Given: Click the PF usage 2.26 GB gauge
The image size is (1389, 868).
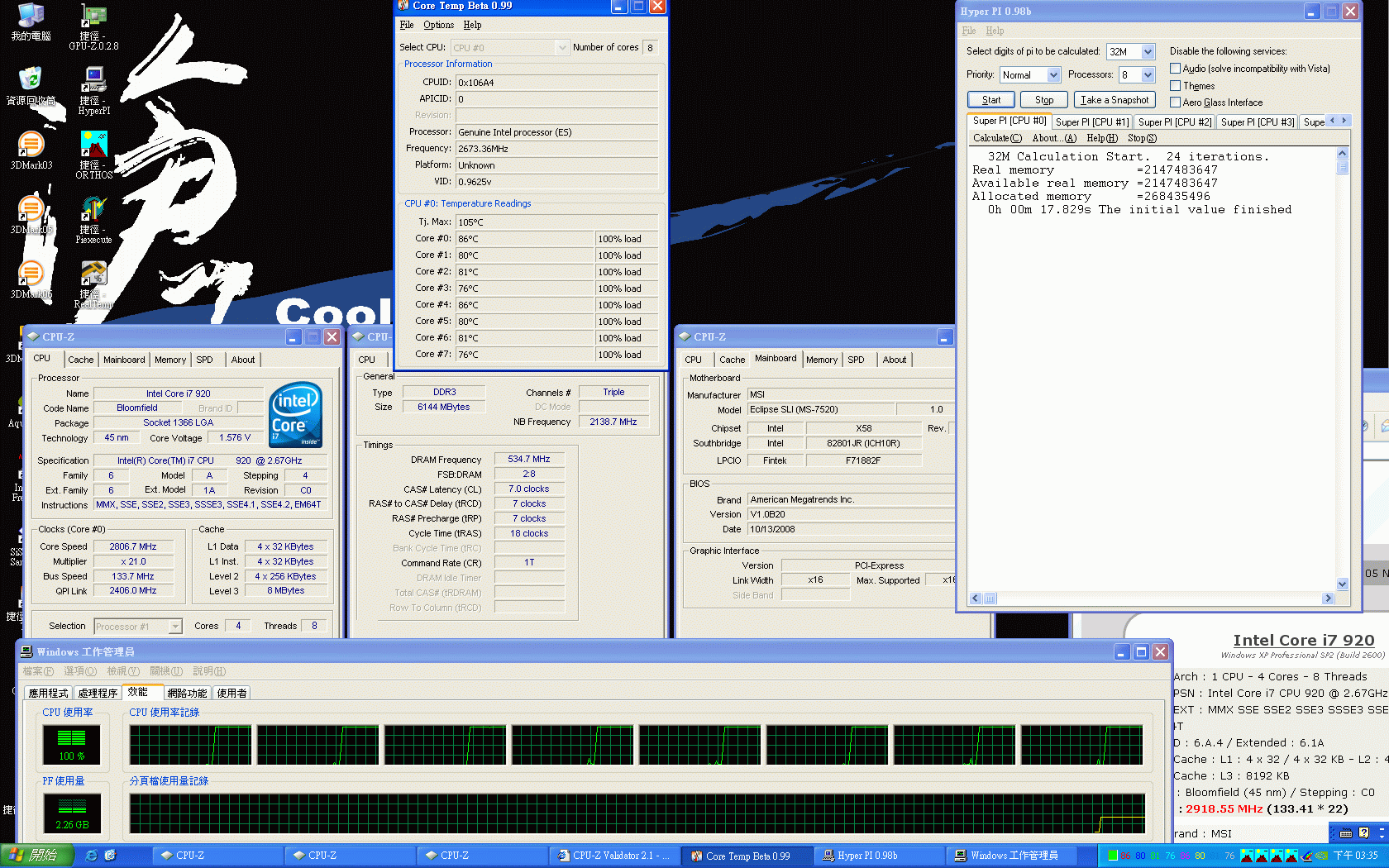Looking at the screenshot, I should 71,813.
